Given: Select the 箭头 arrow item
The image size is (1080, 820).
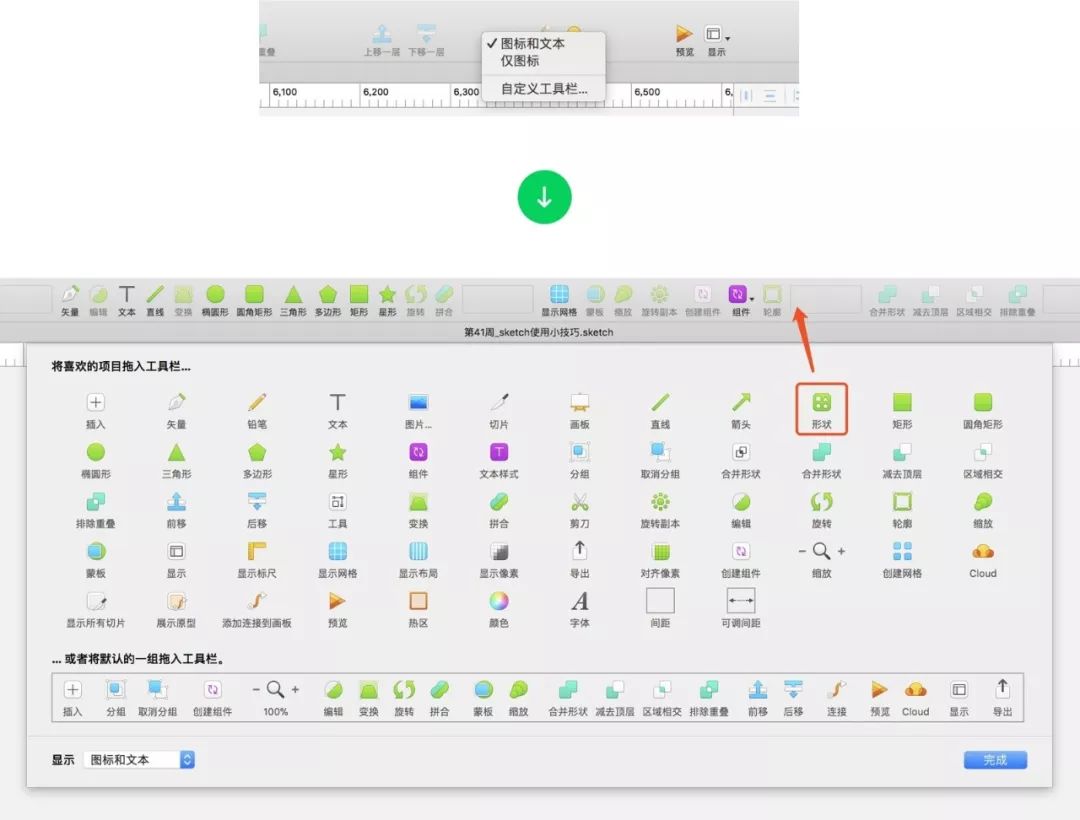Looking at the screenshot, I should pos(740,411).
